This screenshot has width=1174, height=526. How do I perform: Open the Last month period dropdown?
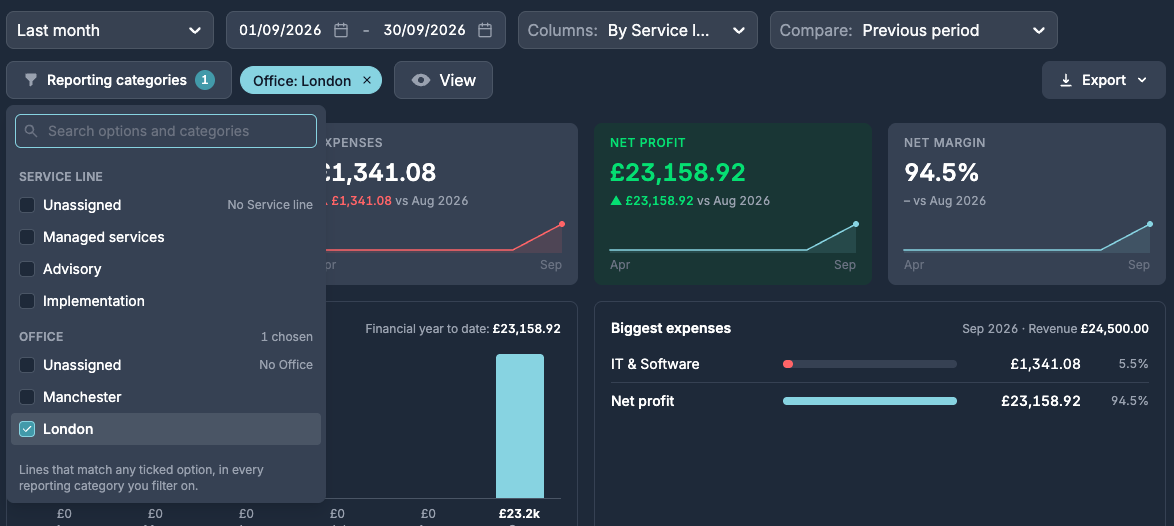pos(109,30)
